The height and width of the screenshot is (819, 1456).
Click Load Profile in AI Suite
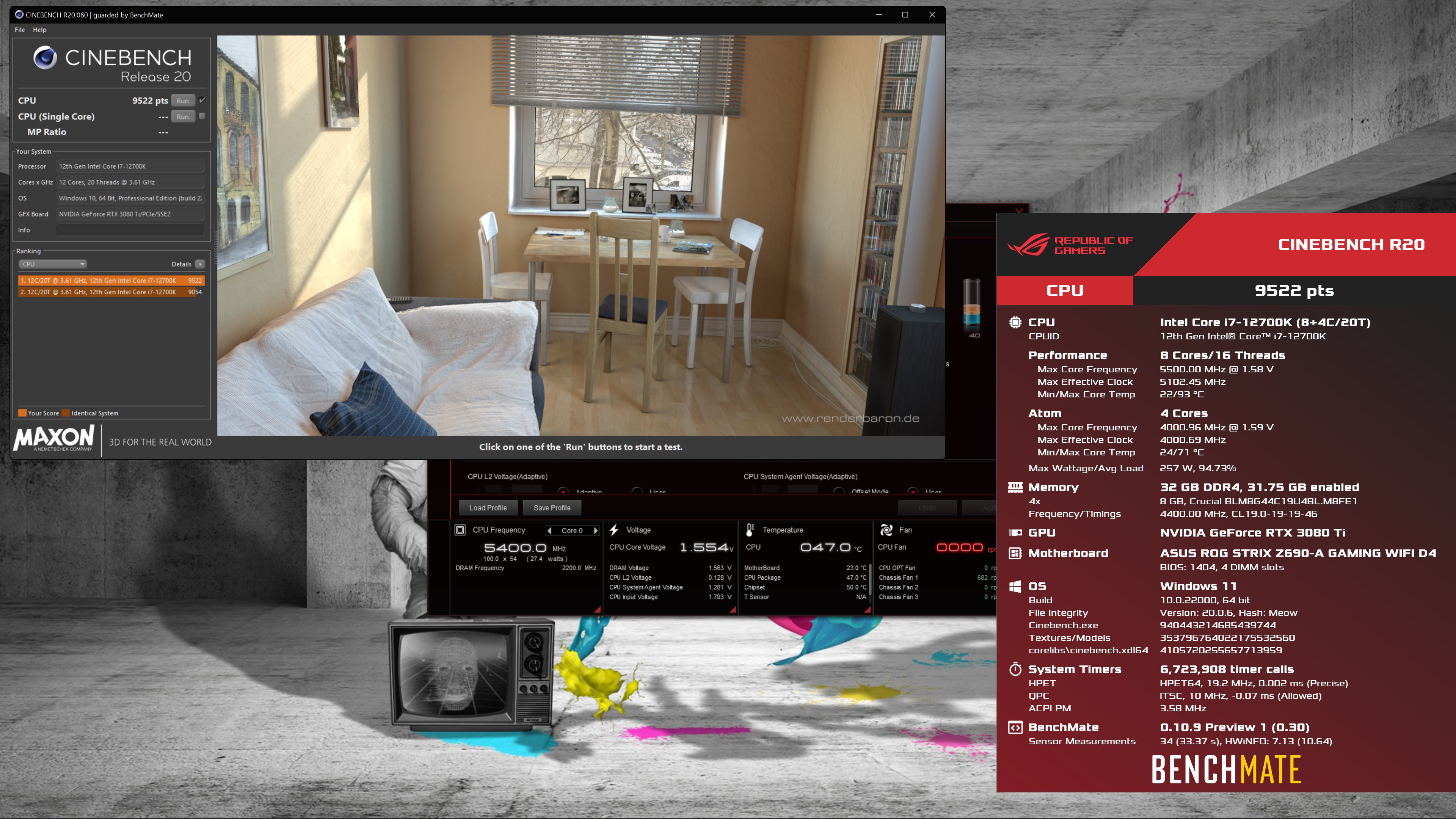coord(488,508)
